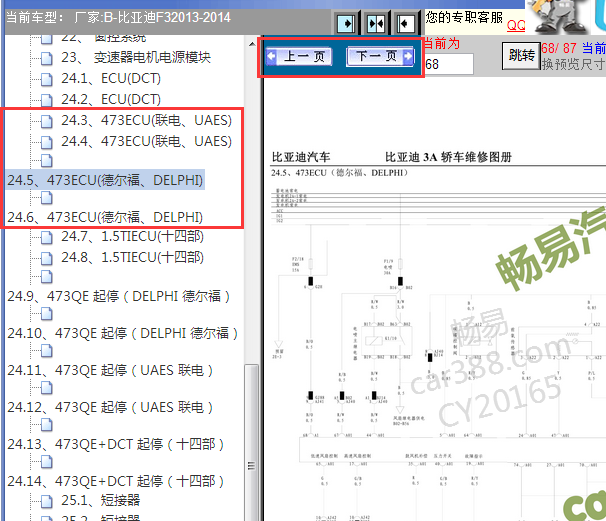Click page icon above 24.11、473QE entry
The width and height of the screenshot is (606, 521).
(x=47, y=351)
